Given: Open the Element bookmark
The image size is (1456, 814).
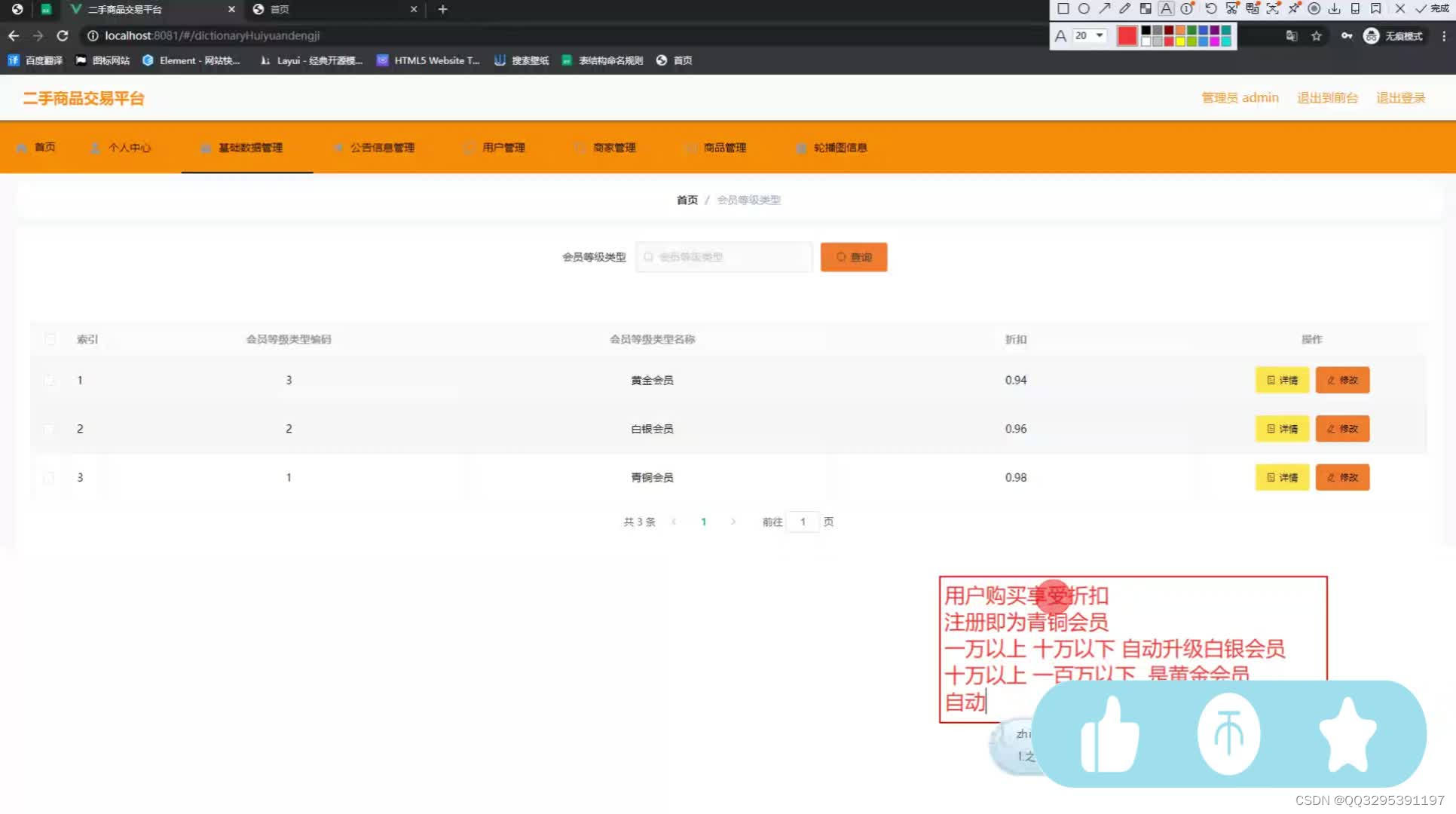Looking at the screenshot, I should tap(191, 60).
